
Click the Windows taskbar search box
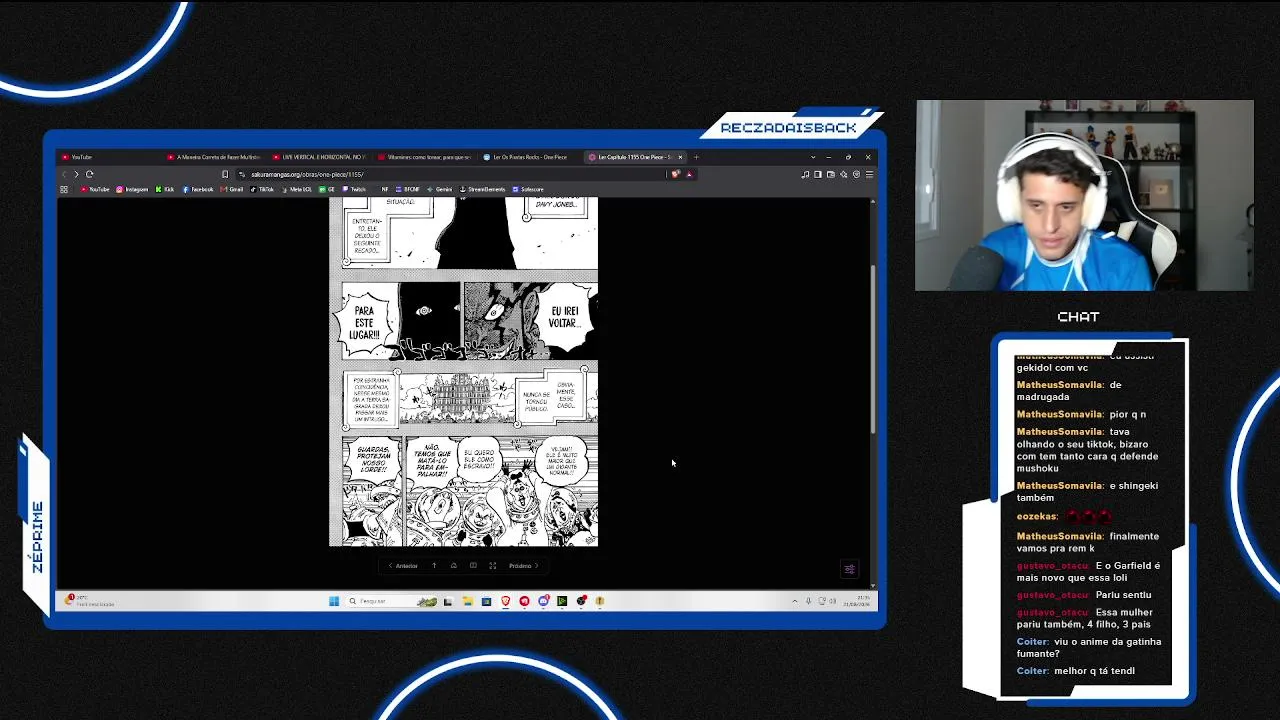point(392,601)
